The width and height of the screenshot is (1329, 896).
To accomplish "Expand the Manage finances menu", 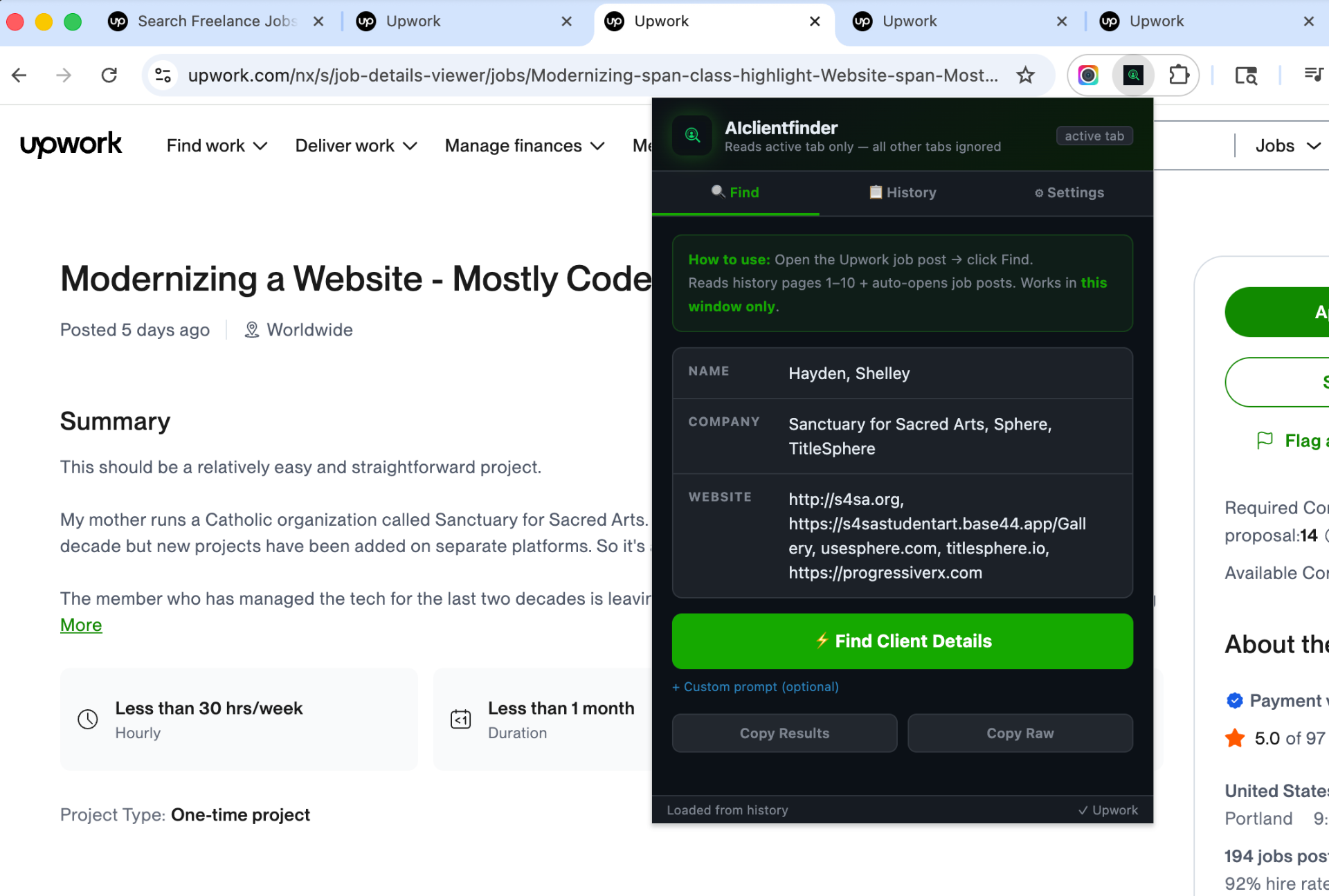I will (x=525, y=145).
